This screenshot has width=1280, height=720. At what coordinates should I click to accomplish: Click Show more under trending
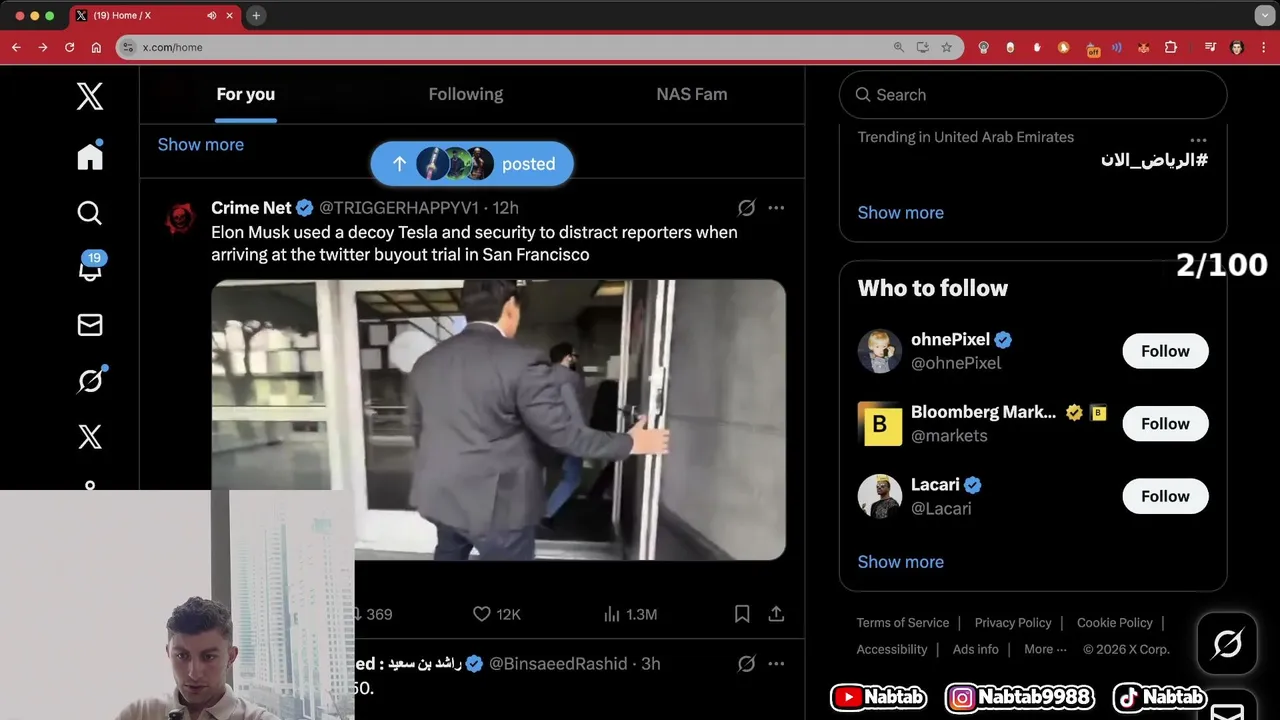click(x=901, y=213)
